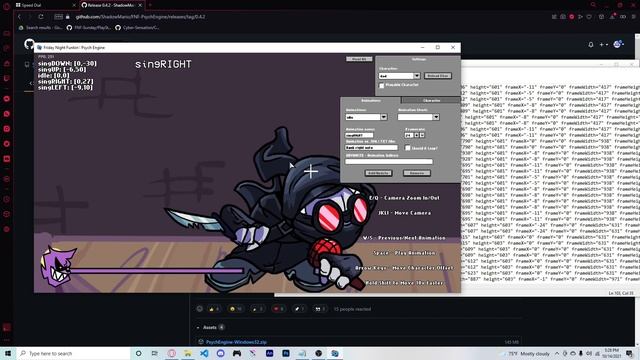The width and height of the screenshot is (640, 360).
Task: Click the Opera logo menu in sidebar
Action: pos(6,6)
